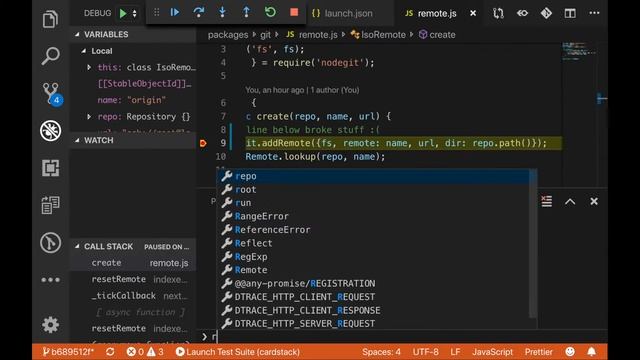
Task: Open changes compare icon in editor title
Action: 498,13
